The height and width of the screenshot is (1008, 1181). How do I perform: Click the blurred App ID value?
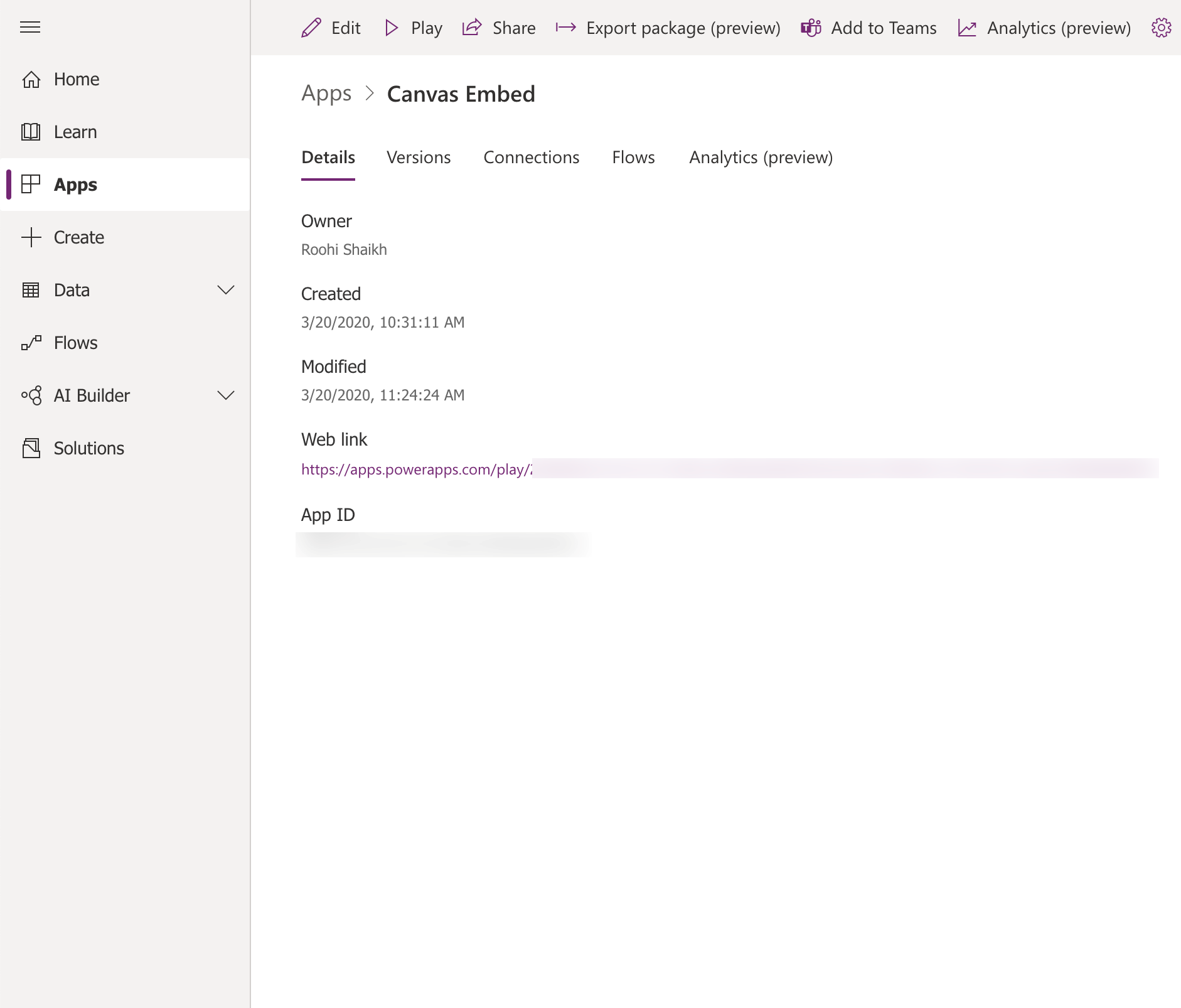[x=443, y=544]
